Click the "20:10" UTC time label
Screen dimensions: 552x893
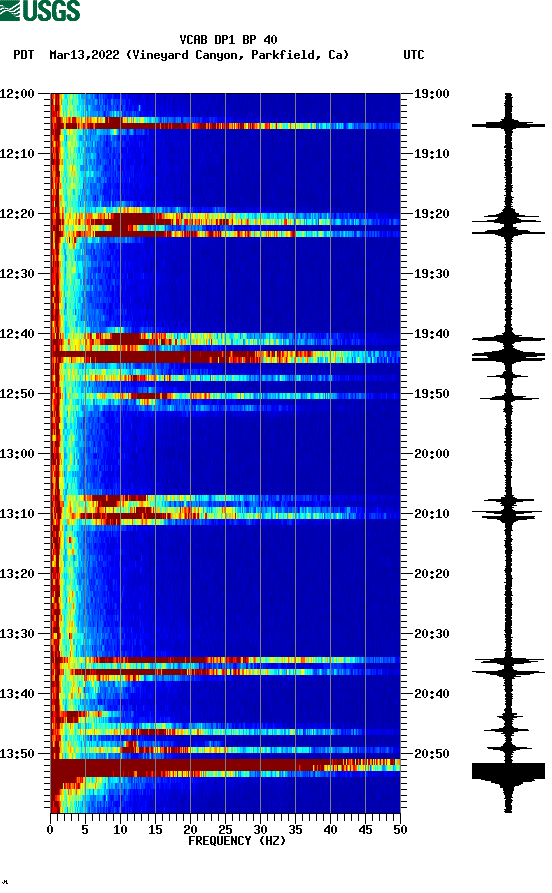tap(431, 513)
